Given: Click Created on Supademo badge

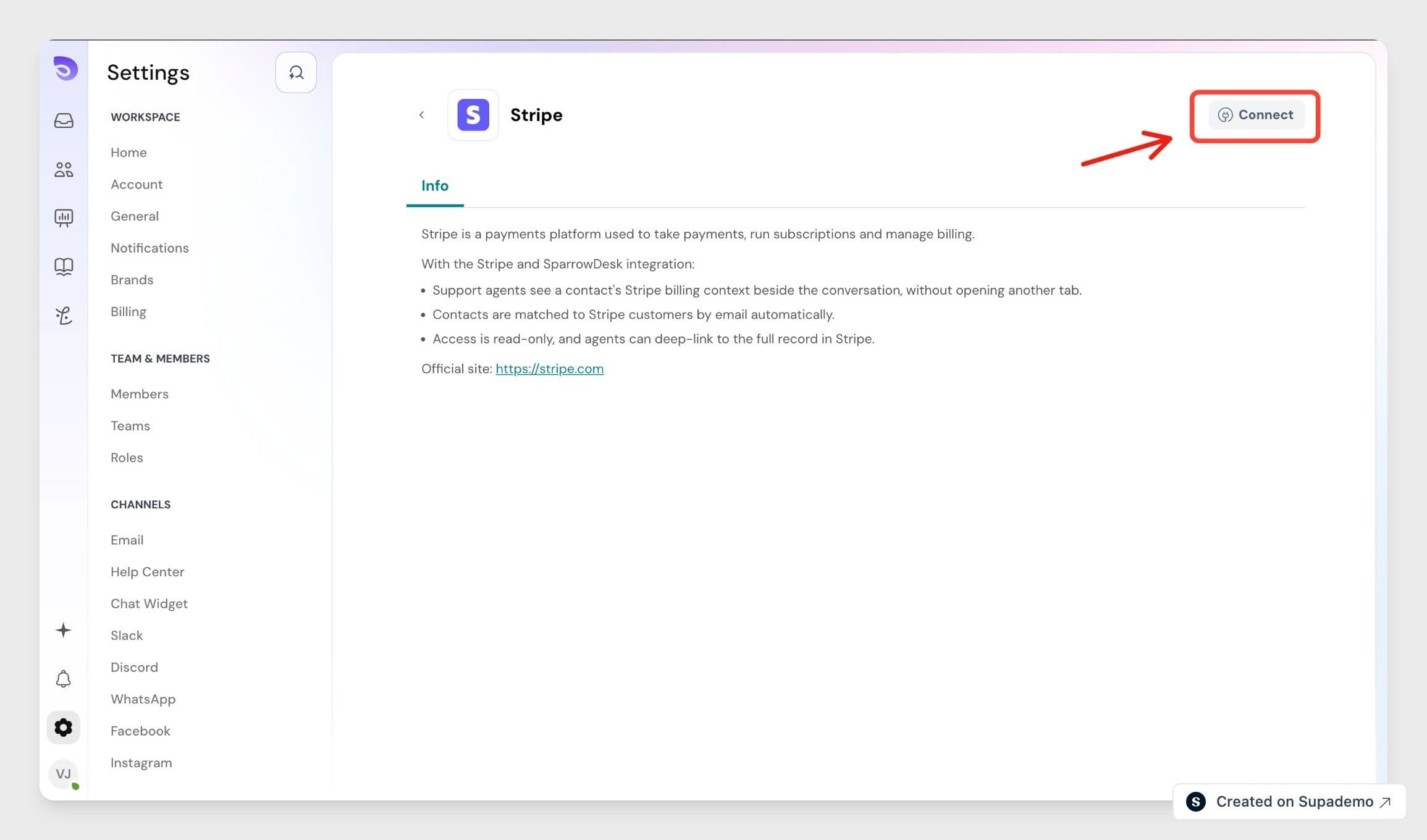Looking at the screenshot, I should coord(1289,802).
